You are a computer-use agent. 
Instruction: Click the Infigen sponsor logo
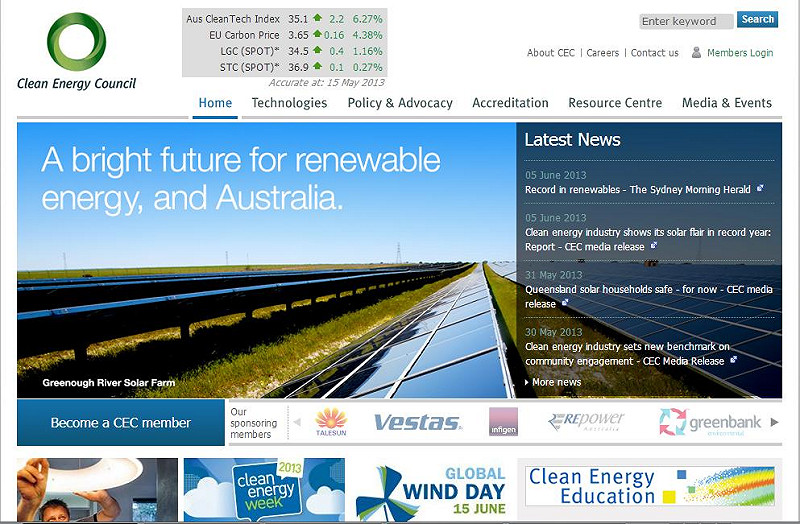[x=503, y=422]
